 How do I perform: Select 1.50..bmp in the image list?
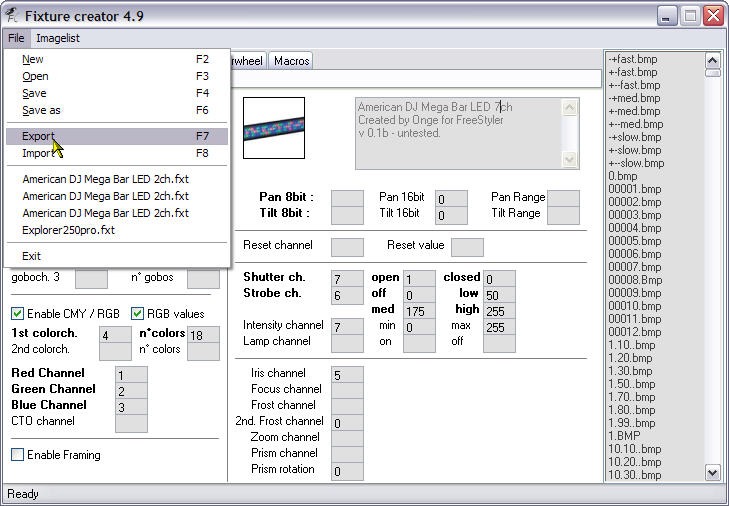point(631,384)
